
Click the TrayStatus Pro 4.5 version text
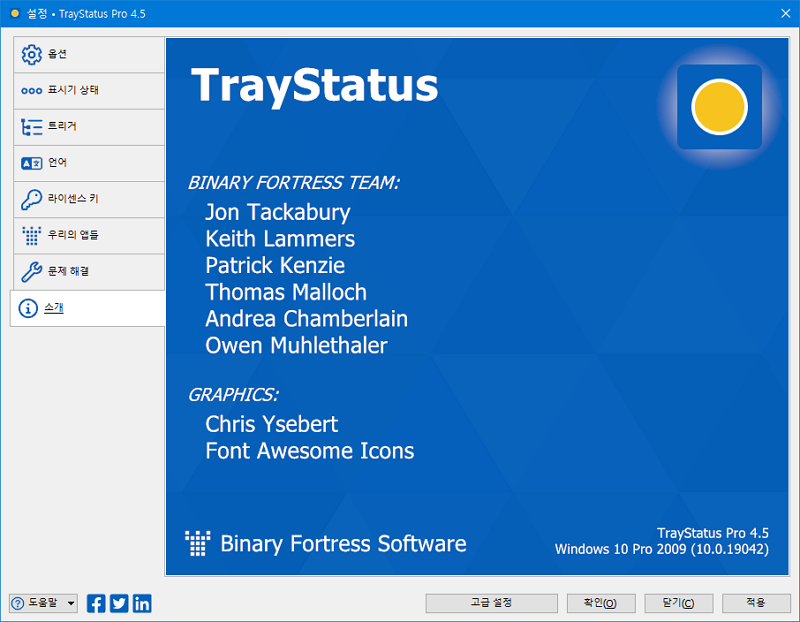713,533
